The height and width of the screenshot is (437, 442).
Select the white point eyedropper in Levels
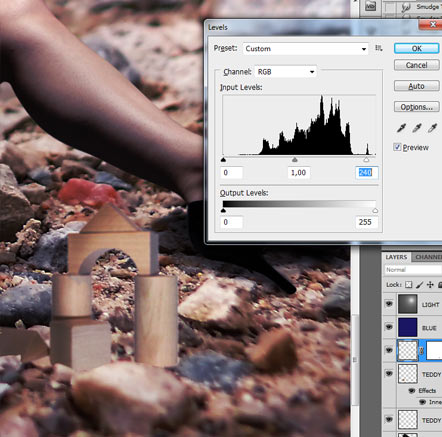[x=432, y=128]
